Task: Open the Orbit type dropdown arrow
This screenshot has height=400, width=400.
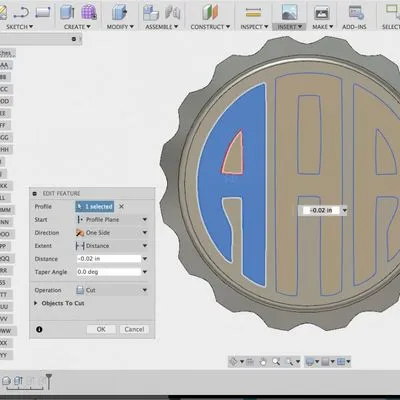Action: (x=242, y=362)
